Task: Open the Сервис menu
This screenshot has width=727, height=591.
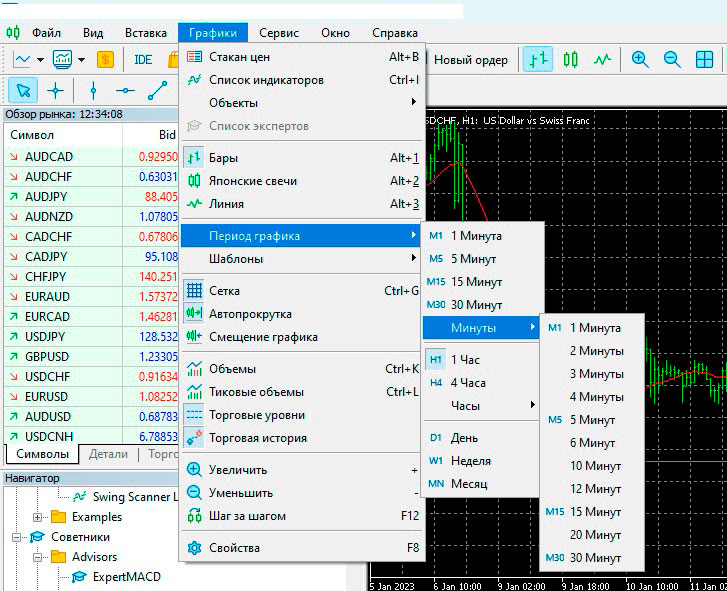Action: point(278,33)
